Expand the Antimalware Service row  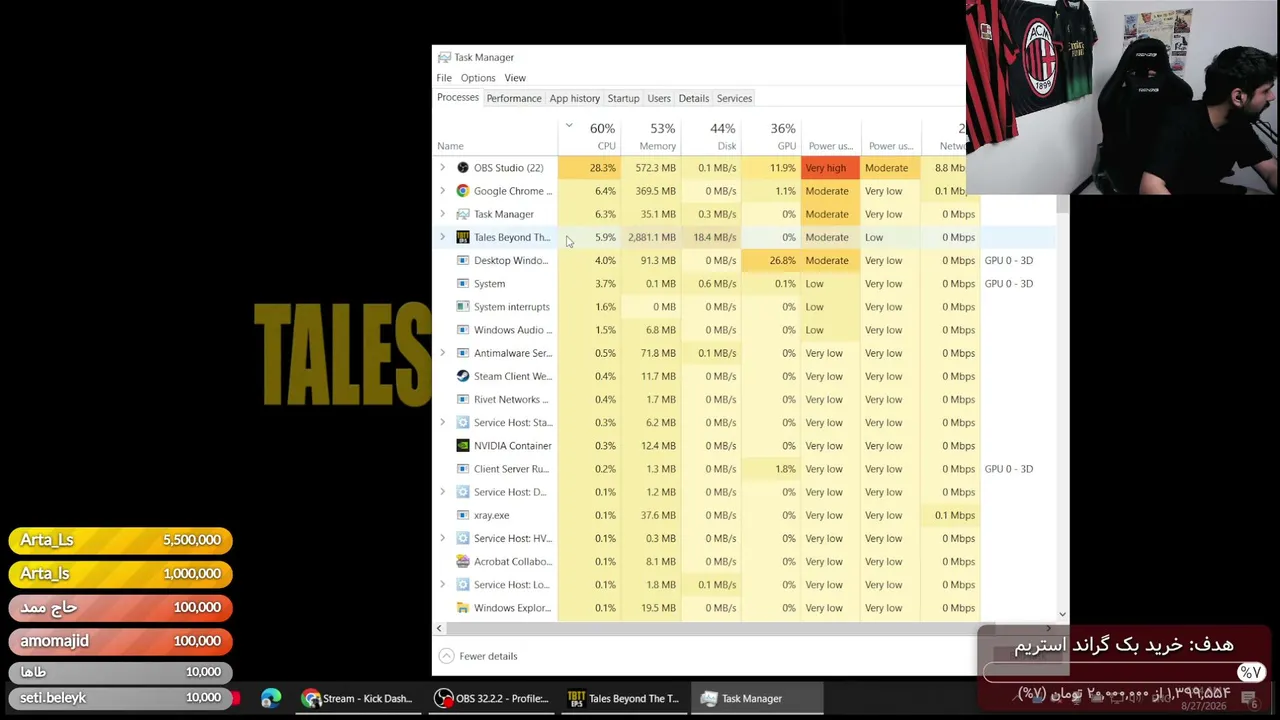tap(443, 353)
